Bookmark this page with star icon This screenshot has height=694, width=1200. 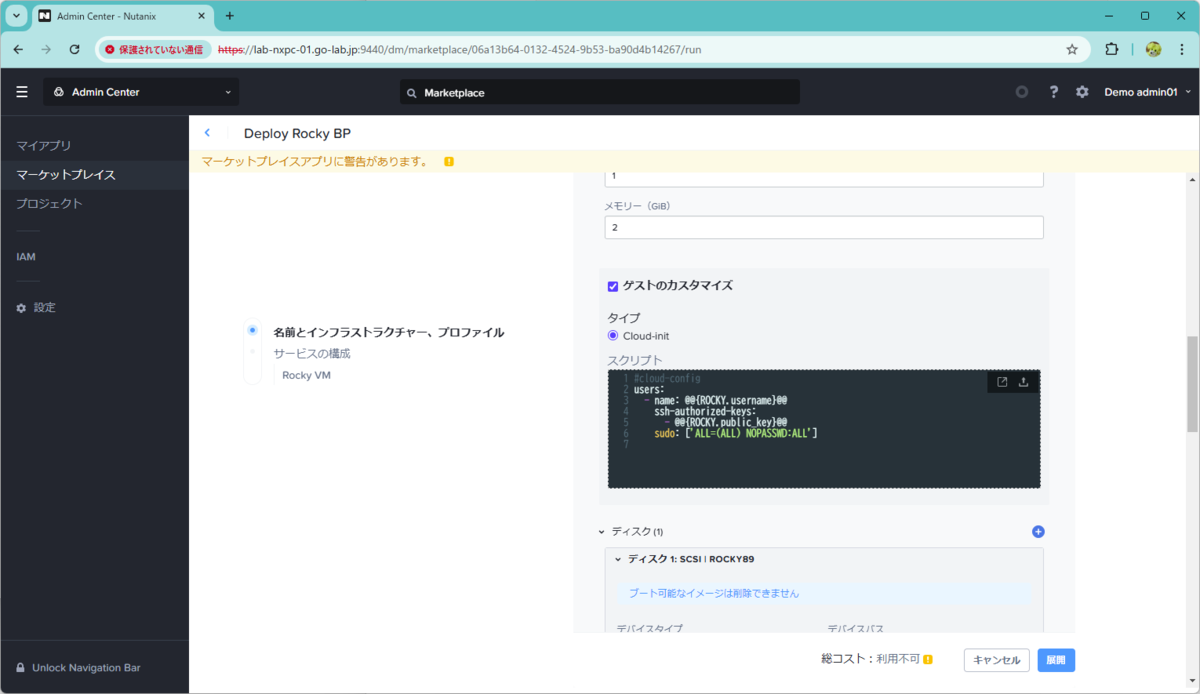[1072, 49]
